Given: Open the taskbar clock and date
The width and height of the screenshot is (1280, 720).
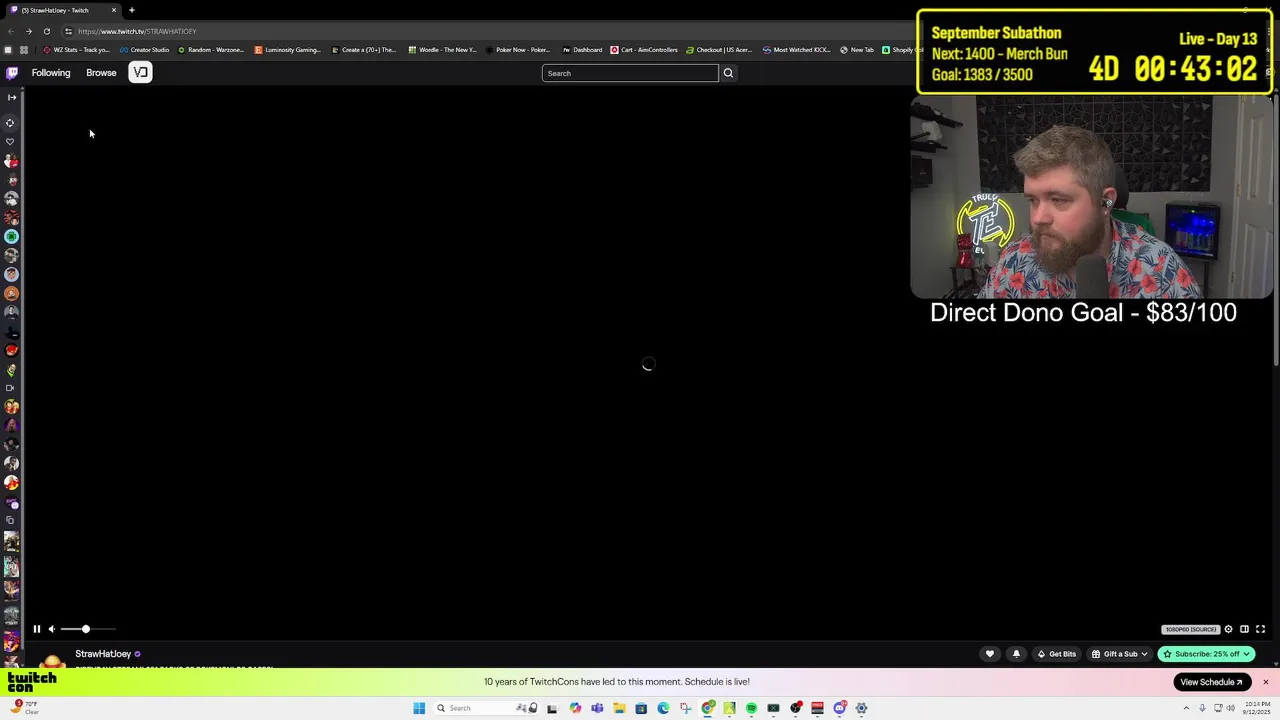Looking at the screenshot, I should tap(1257, 708).
